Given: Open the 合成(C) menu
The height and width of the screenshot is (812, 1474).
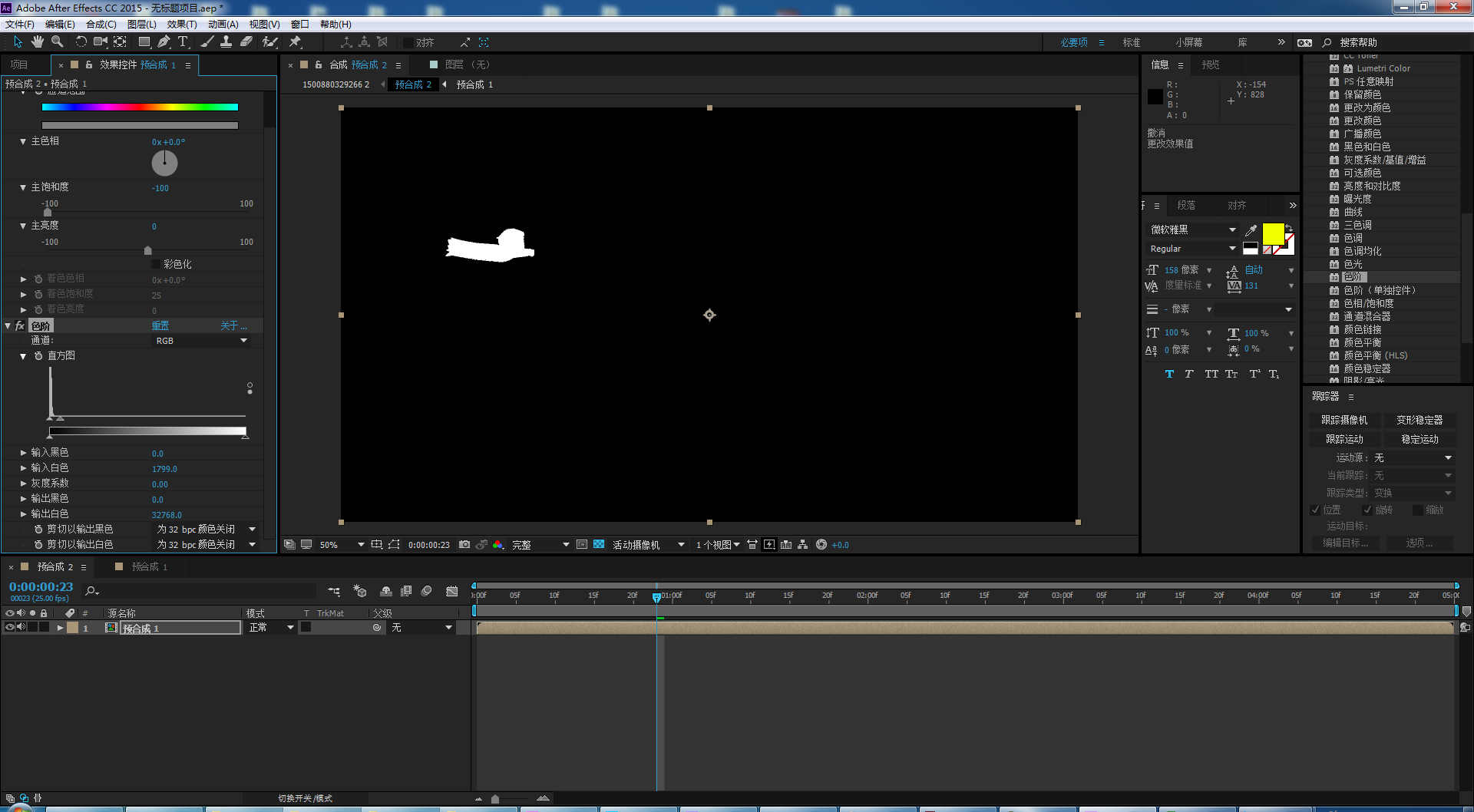Looking at the screenshot, I should point(101,25).
